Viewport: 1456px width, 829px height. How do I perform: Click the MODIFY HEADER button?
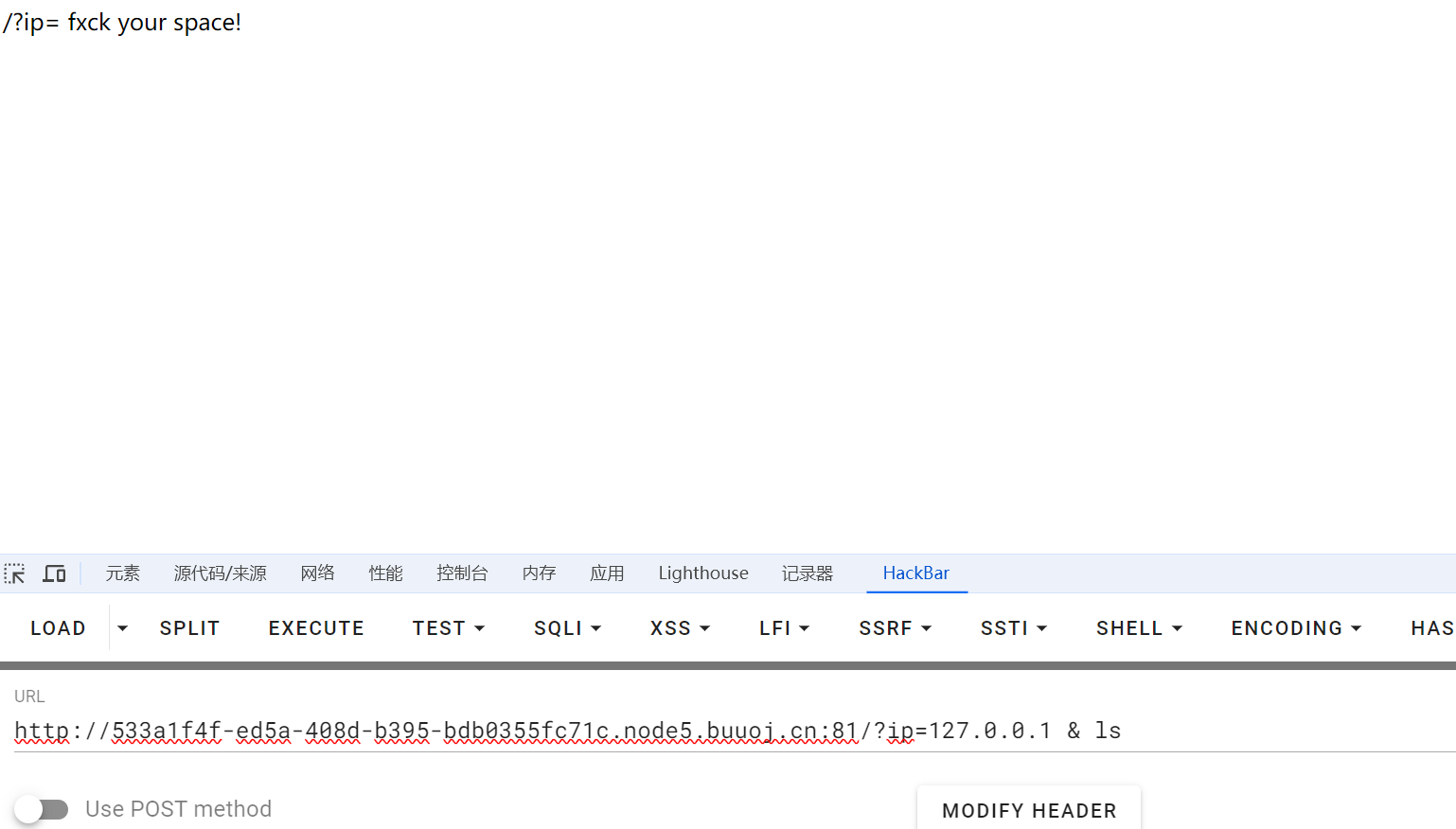tap(1029, 810)
